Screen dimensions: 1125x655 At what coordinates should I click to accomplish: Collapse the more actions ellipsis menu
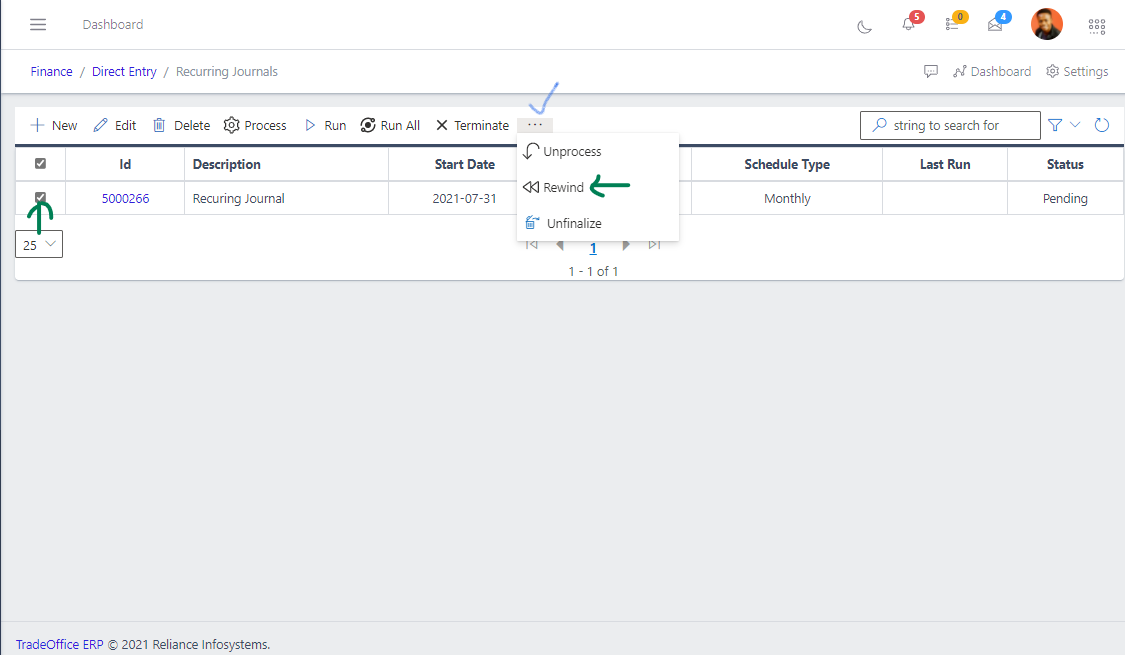[x=535, y=125]
